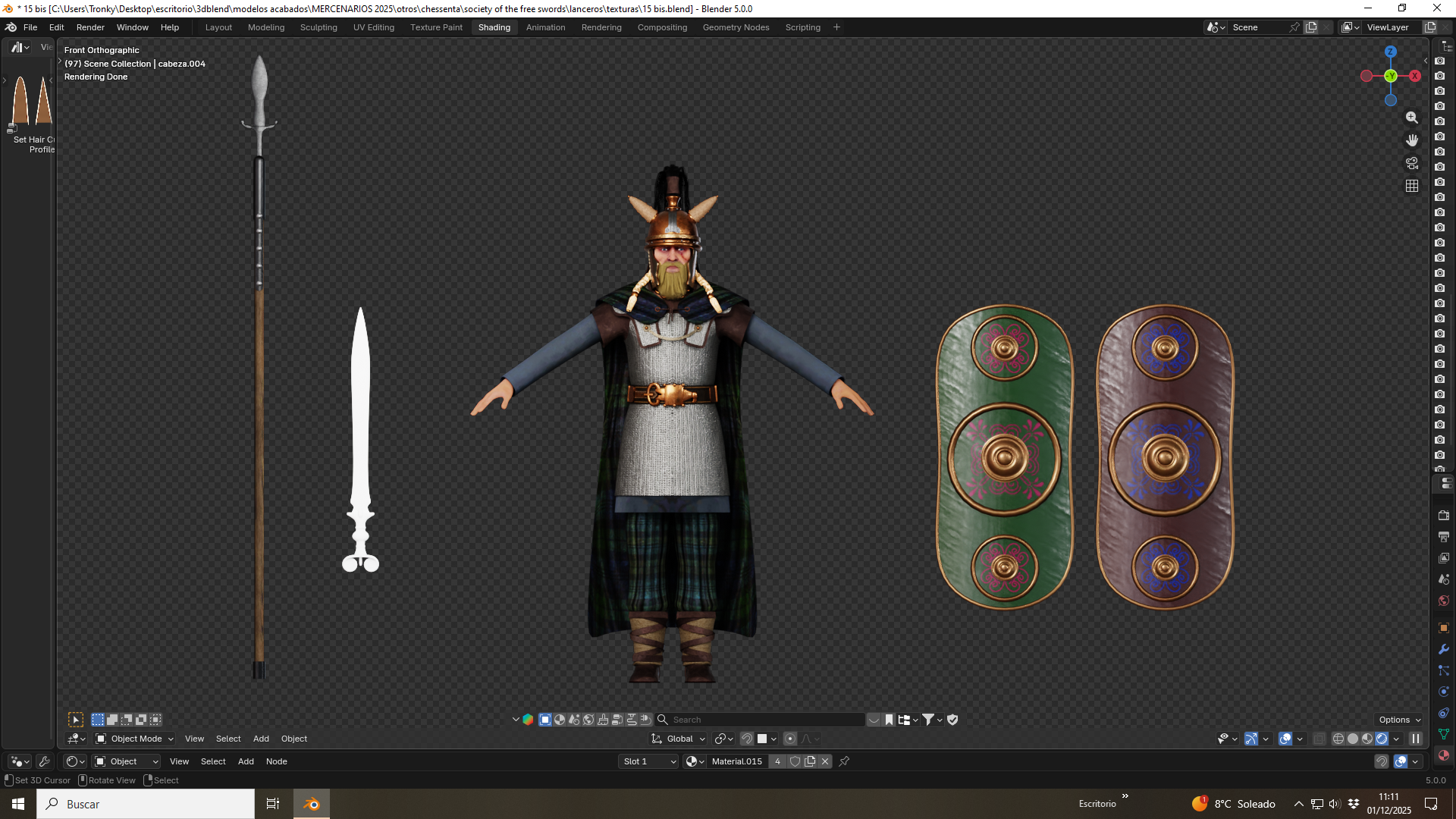Open the Slot 1 dropdown
The height and width of the screenshot is (819, 1456).
[x=649, y=761]
